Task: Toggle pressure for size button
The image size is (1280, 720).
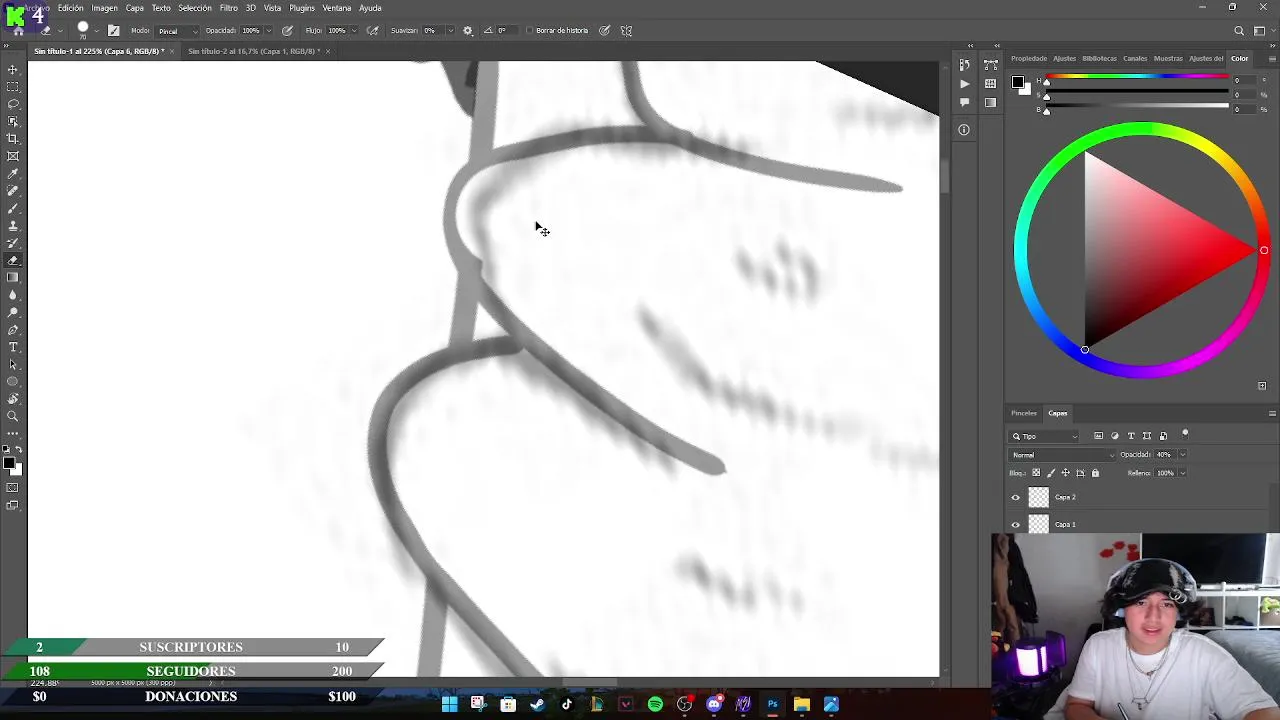Action: point(604,31)
